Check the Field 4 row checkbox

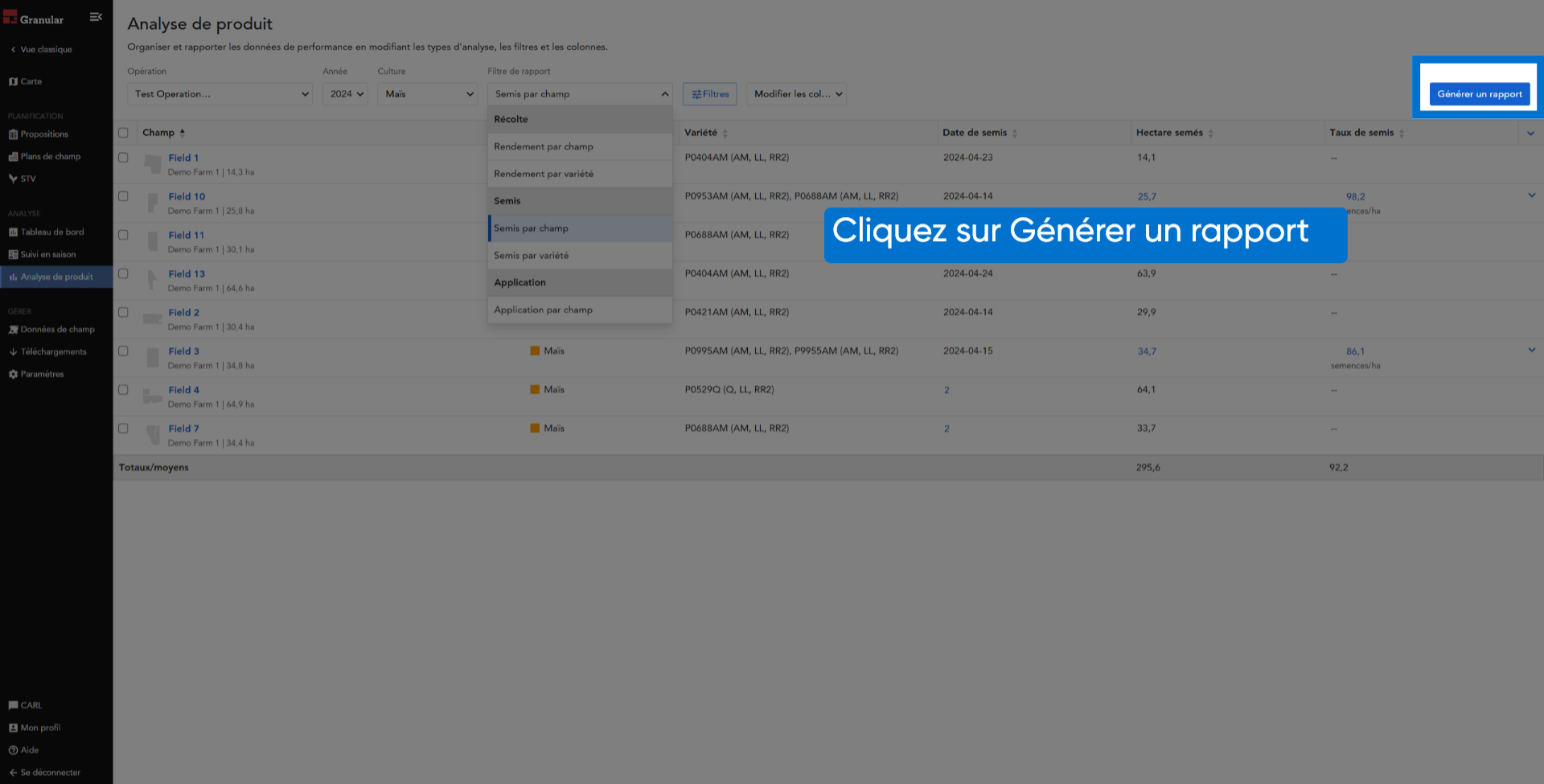tap(123, 389)
